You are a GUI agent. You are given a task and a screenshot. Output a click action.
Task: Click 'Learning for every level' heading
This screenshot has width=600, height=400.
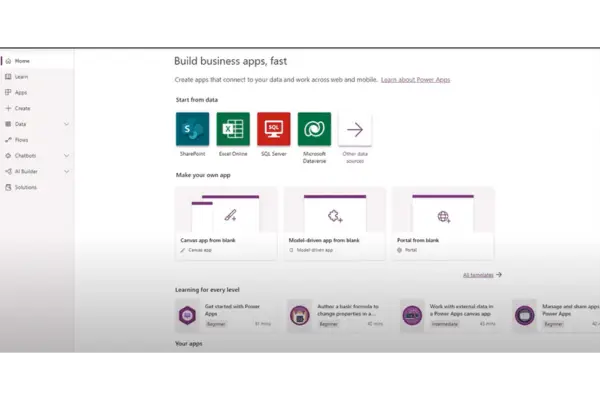click(207, 290)
